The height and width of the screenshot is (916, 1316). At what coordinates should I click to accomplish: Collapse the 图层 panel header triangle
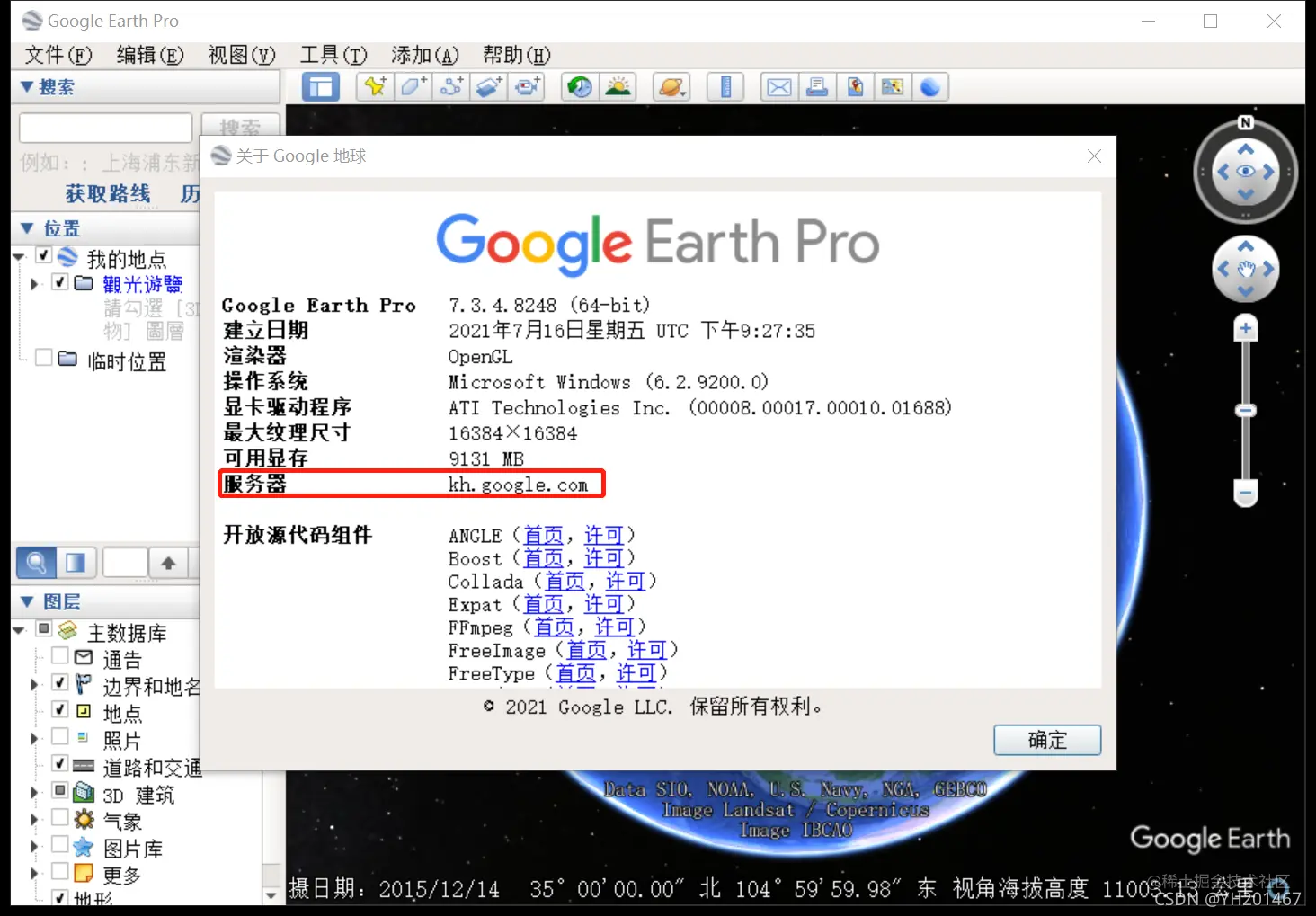coord(27,601)
